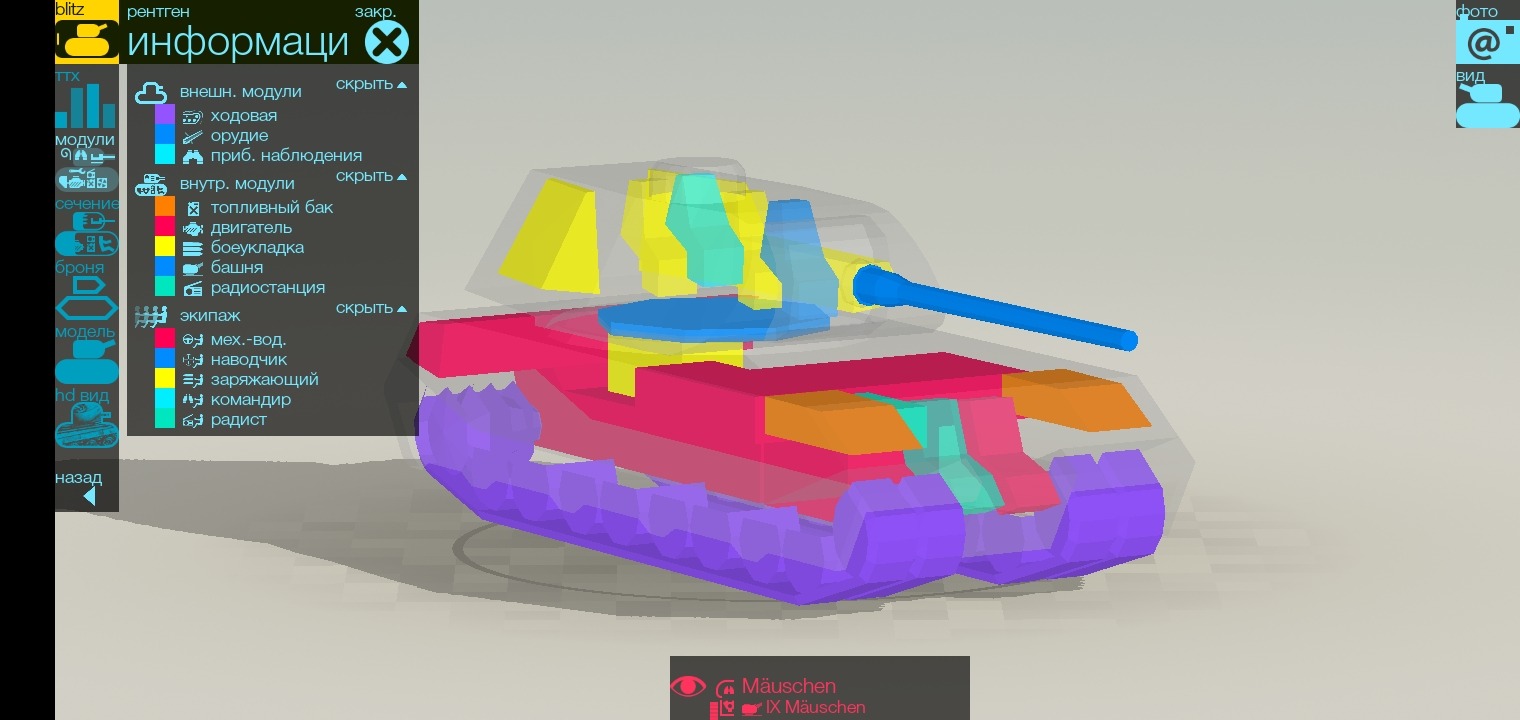Click the рентген label above the title

158,12
